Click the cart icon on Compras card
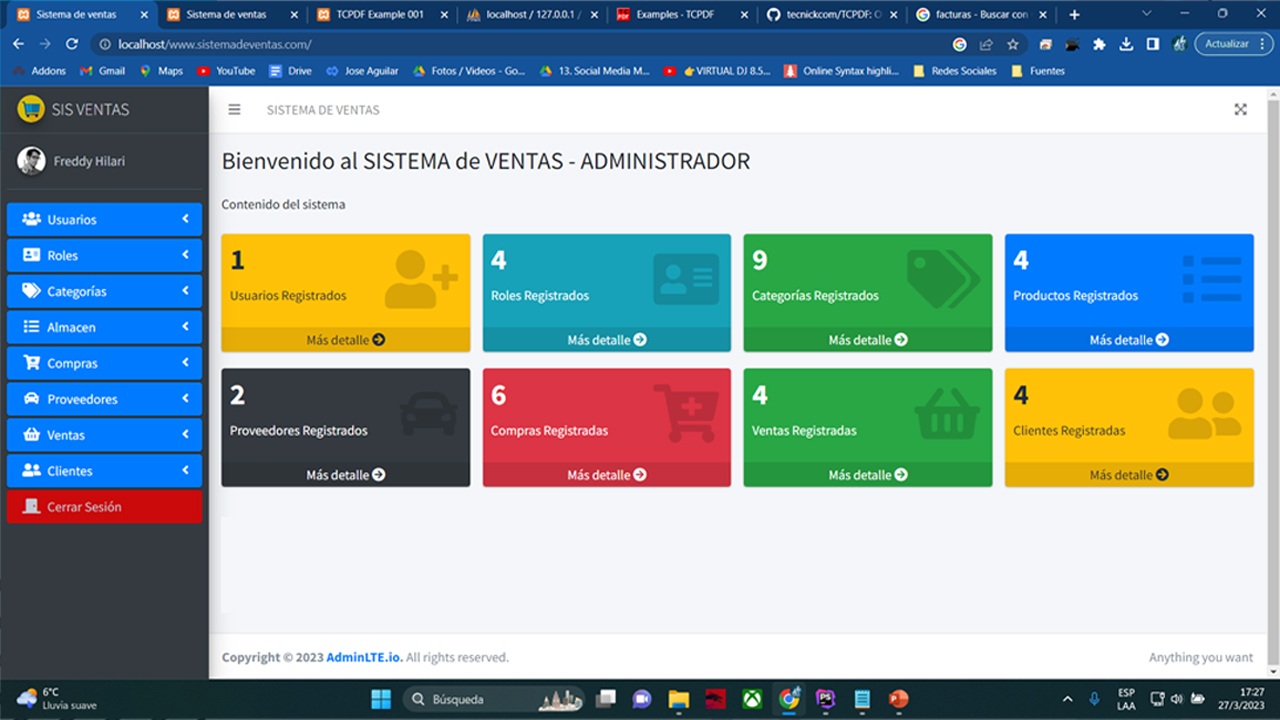 coord(686,412)
